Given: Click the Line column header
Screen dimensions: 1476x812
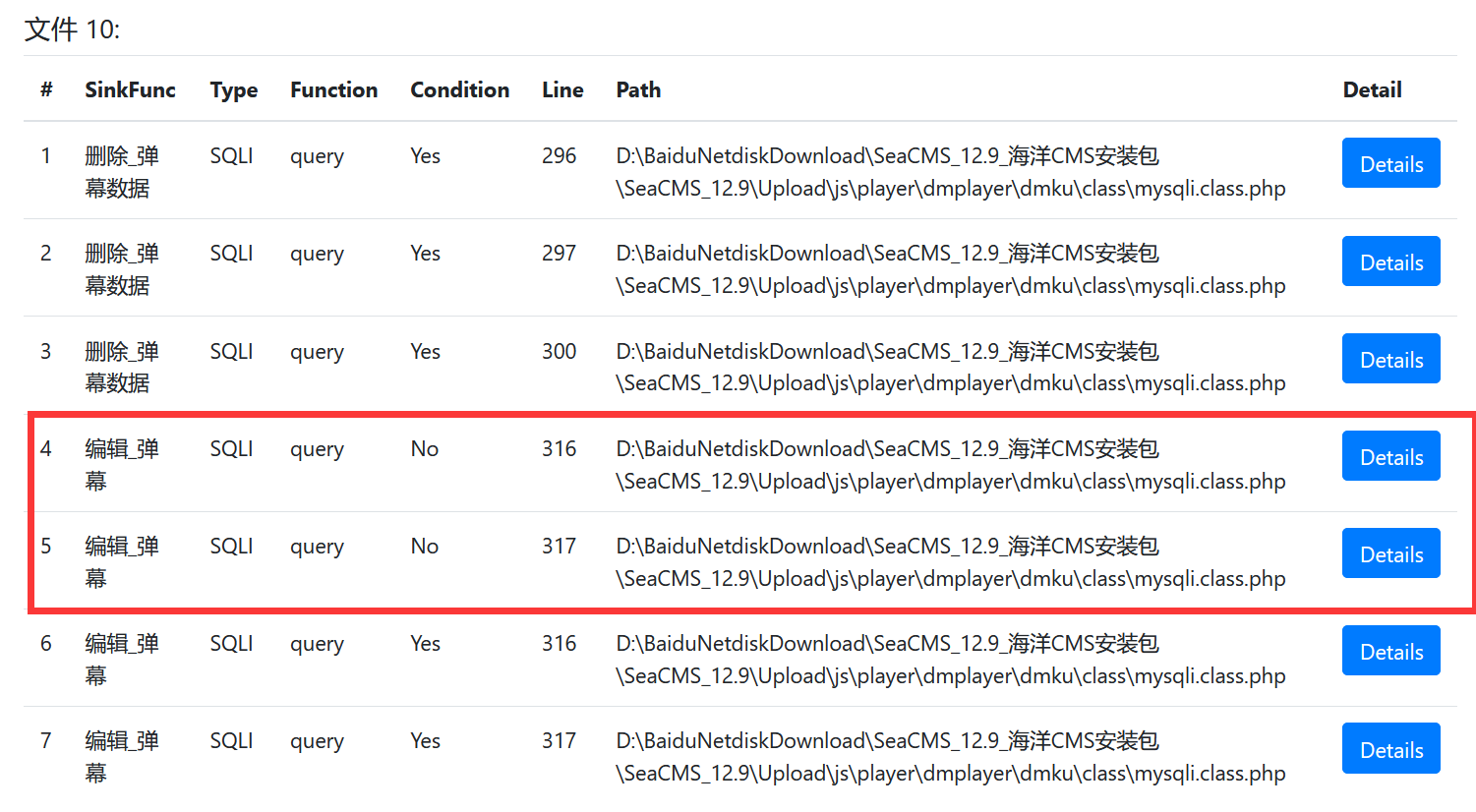Looking at the screenshot, I should pyautogui.click(x=562, y=90).
